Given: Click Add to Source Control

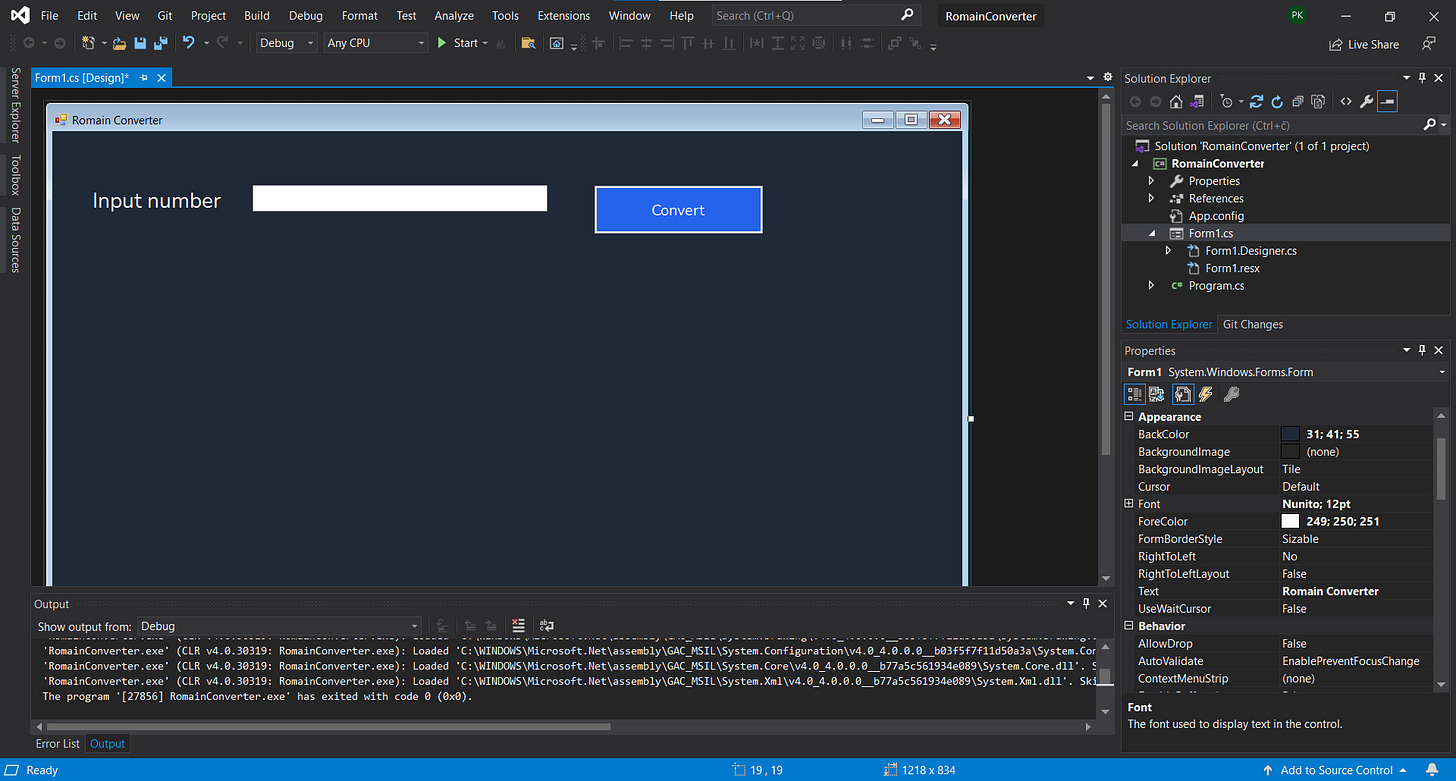Looking at the screenshot, I should (x=1335, y=770).
